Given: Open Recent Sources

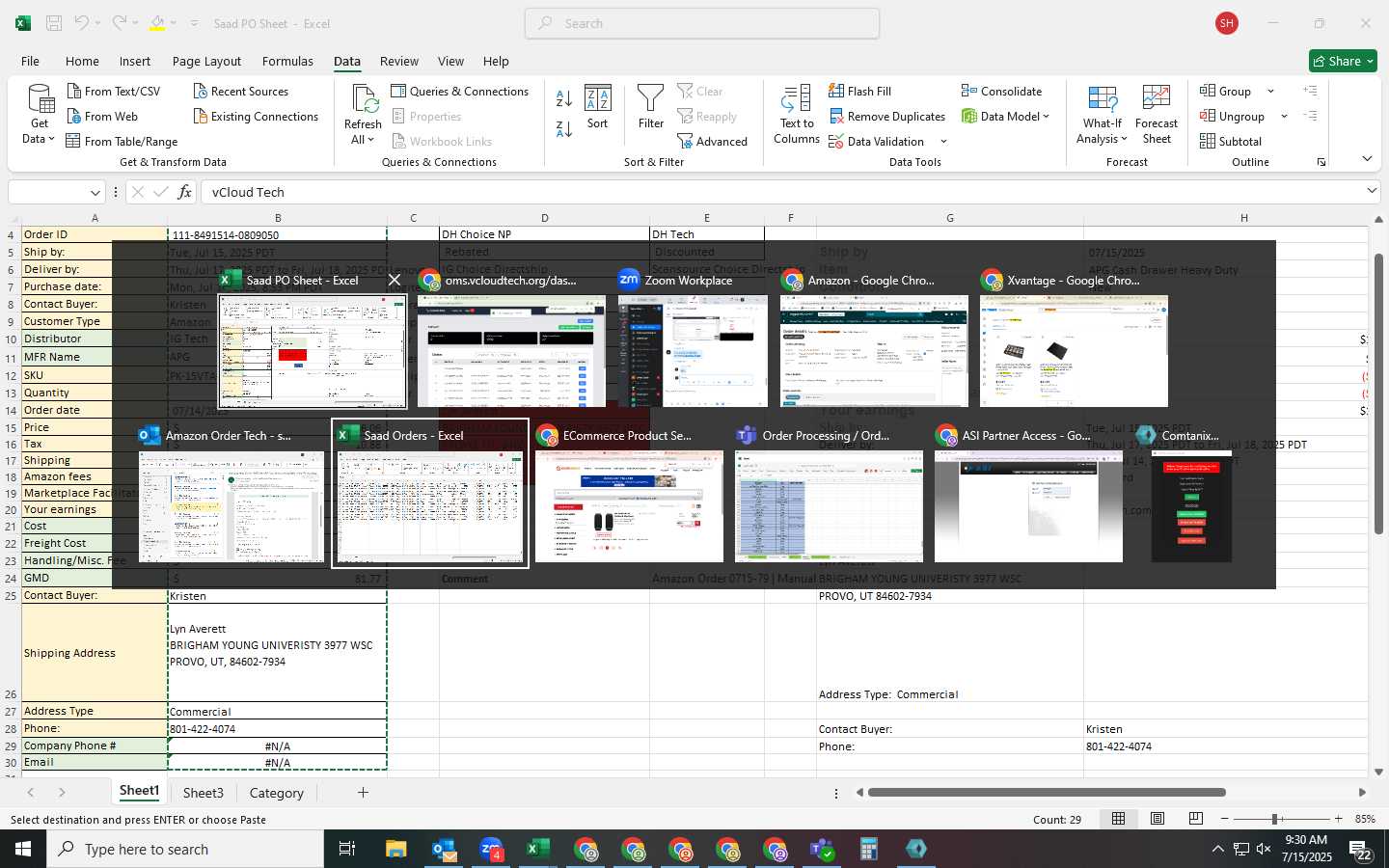Looking at the screenshot, I should coord(241,92).
